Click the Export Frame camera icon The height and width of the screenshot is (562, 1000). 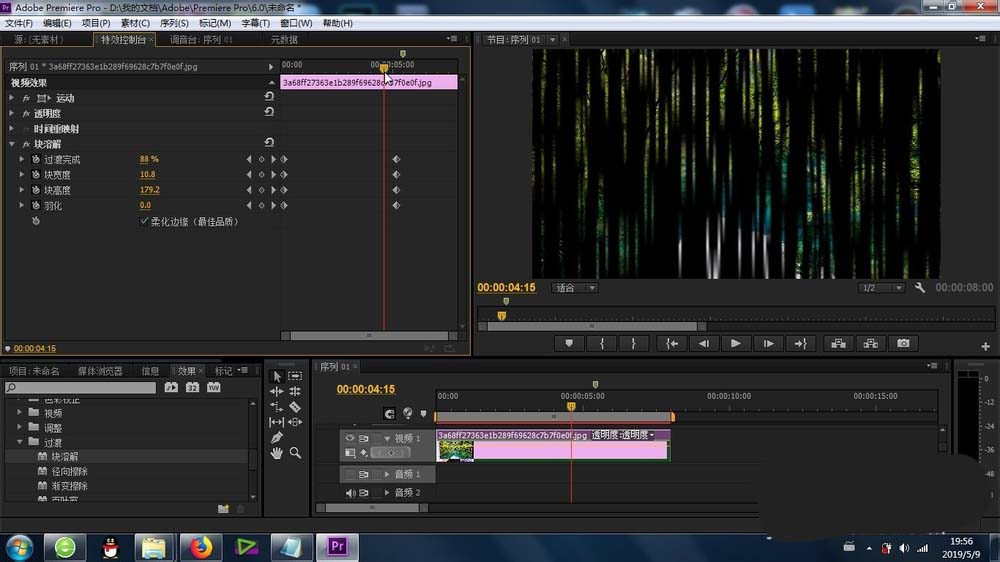903,343
